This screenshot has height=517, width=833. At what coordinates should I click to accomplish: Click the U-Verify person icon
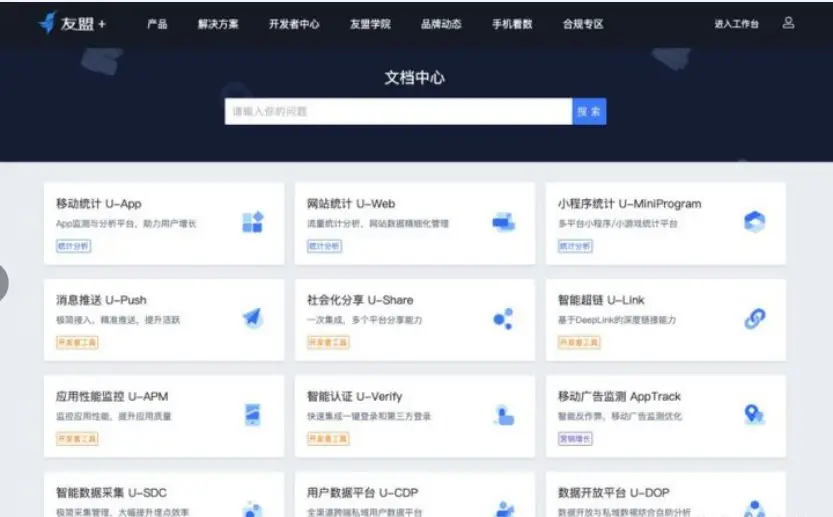tap(504, 415)
